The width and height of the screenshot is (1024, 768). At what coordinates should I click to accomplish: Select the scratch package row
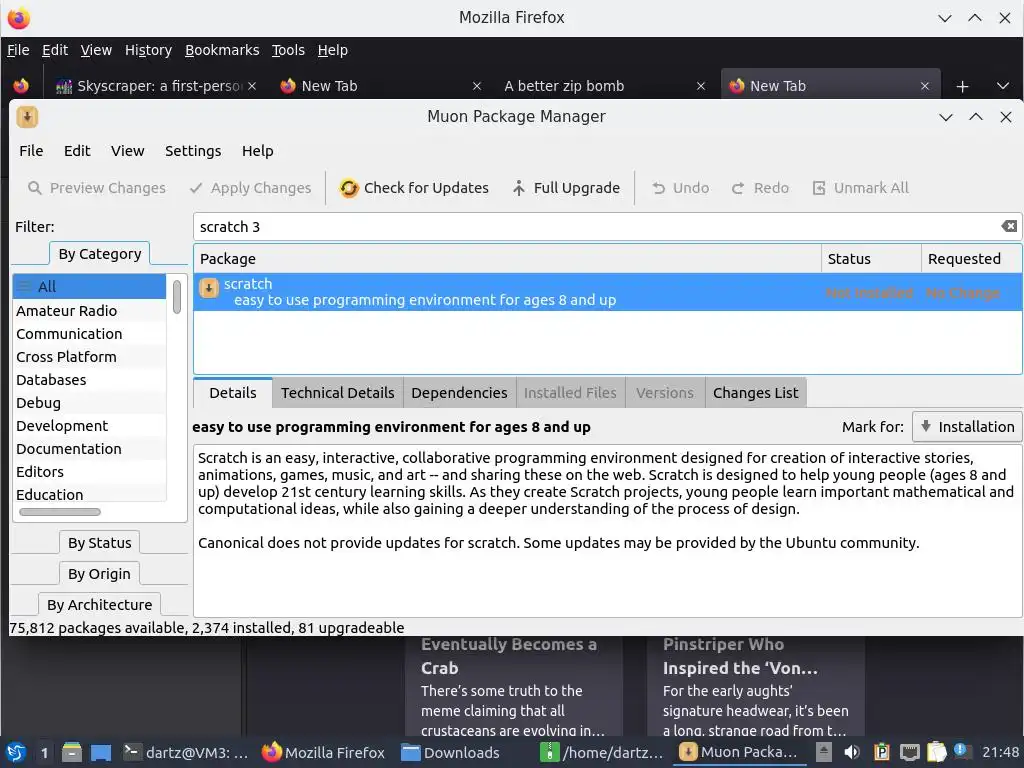coord(608,292)
